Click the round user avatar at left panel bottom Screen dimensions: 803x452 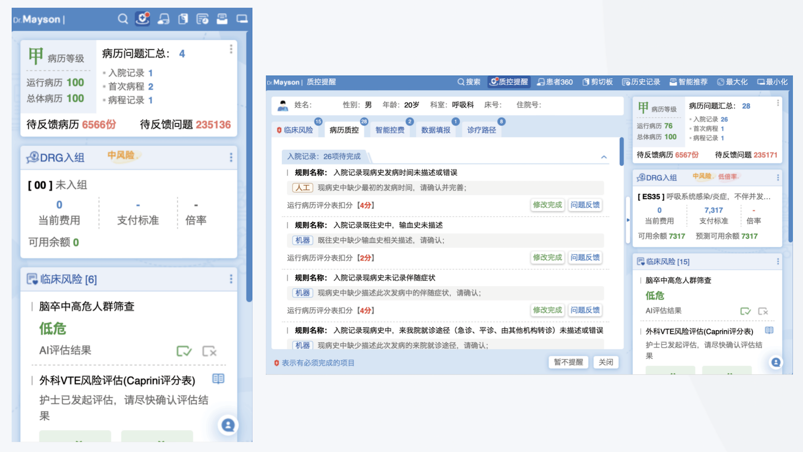228,425
